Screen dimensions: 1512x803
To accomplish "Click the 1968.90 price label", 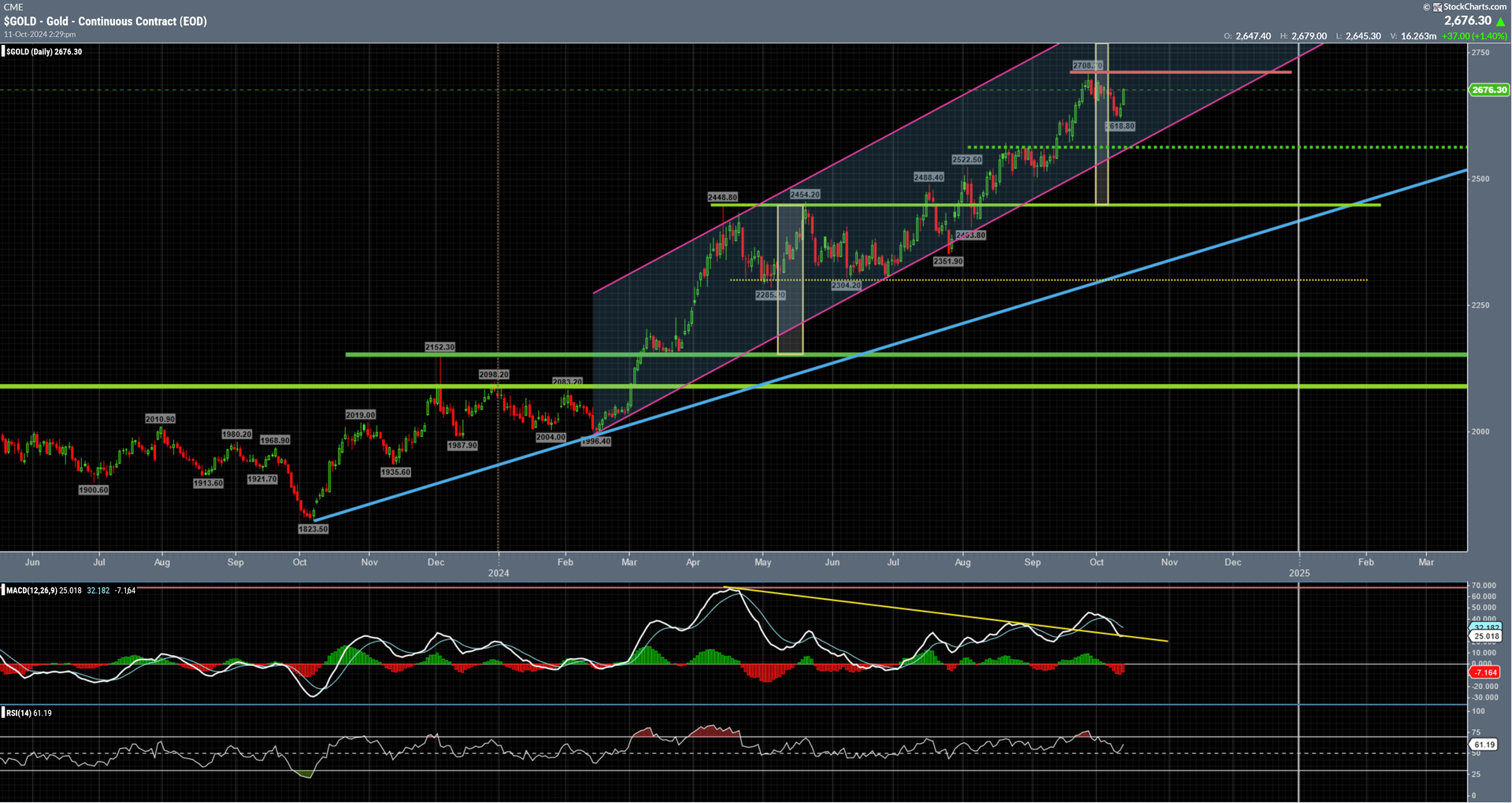I will click(x=275, y=440).
